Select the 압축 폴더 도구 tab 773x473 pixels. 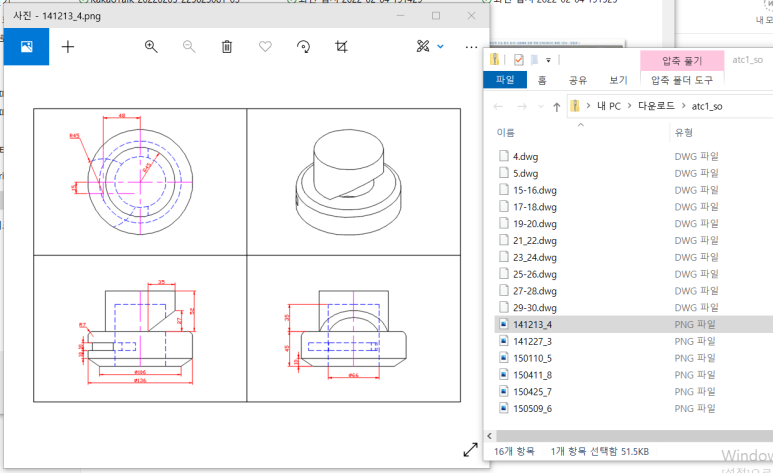click(682, 80)
